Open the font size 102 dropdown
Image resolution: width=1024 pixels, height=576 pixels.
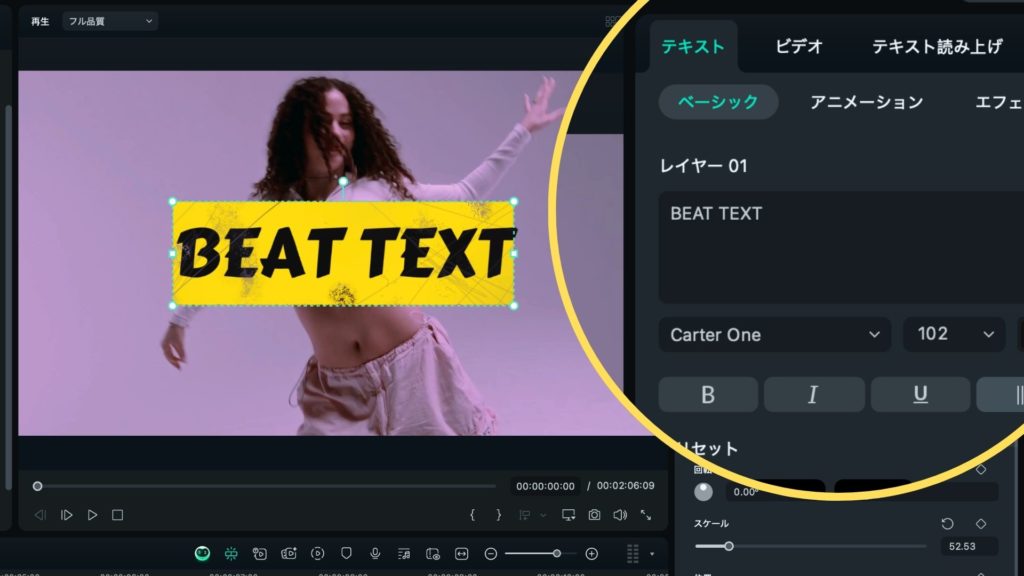(954, 335)
